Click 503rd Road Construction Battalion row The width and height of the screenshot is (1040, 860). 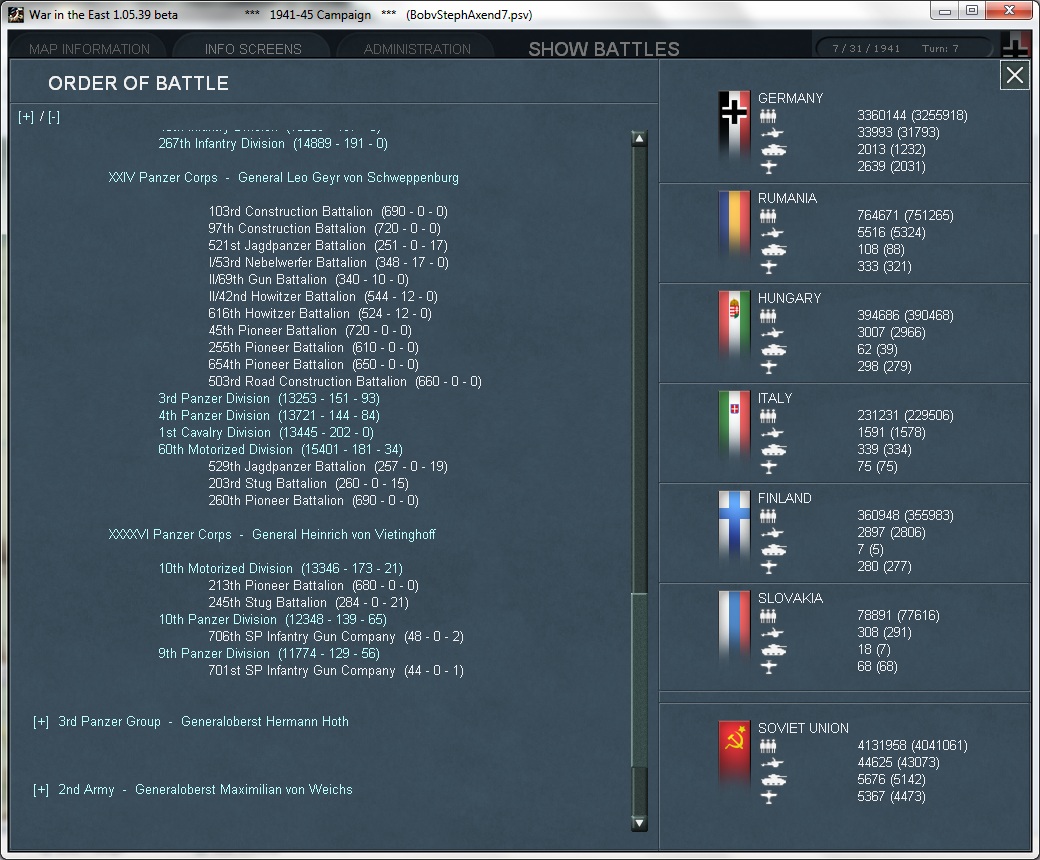(x=345, y=382)
